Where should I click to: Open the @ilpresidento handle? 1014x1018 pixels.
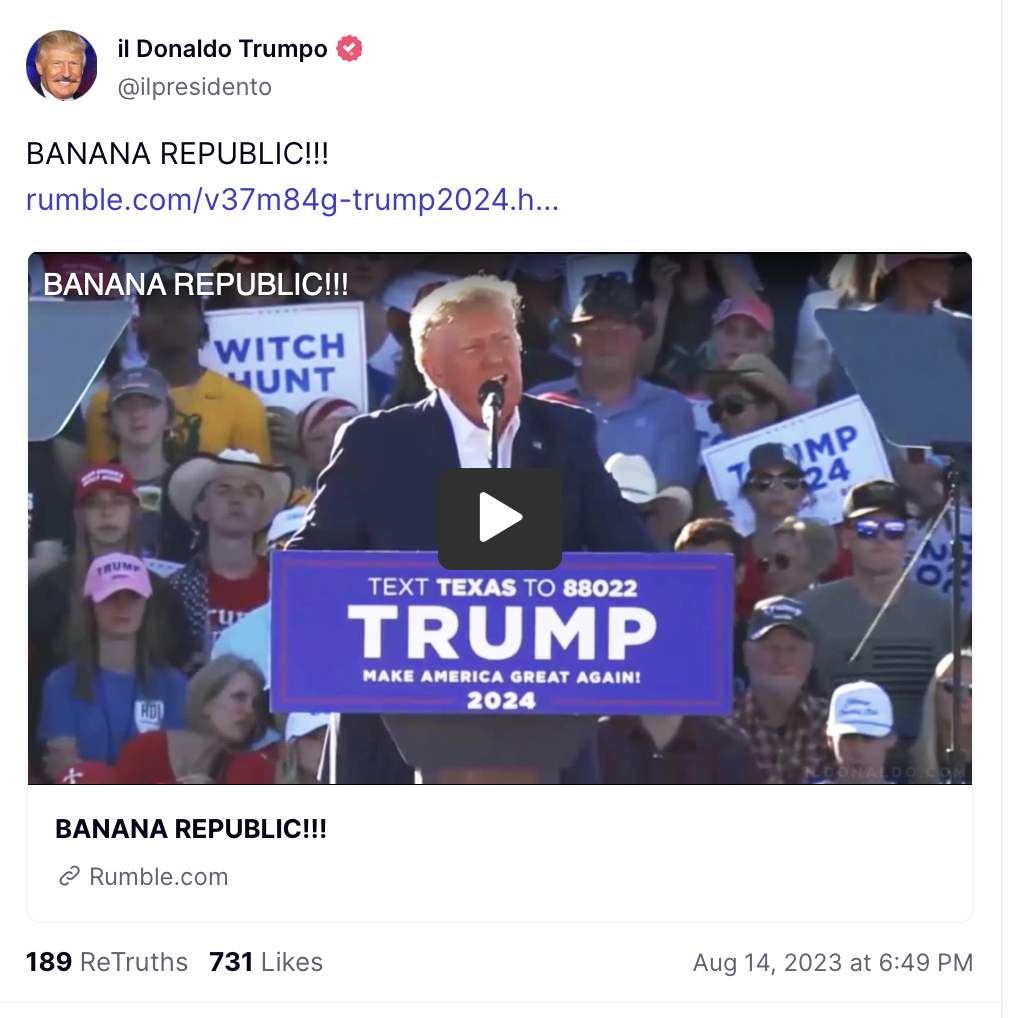(x=194, y=87)
